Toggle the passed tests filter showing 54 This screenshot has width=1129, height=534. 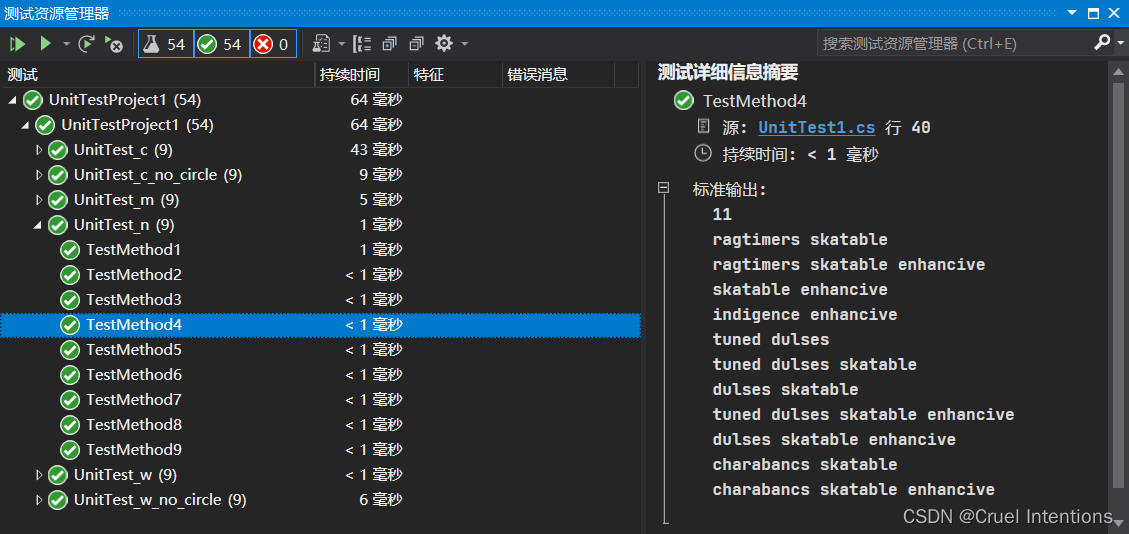coord(222,44)
